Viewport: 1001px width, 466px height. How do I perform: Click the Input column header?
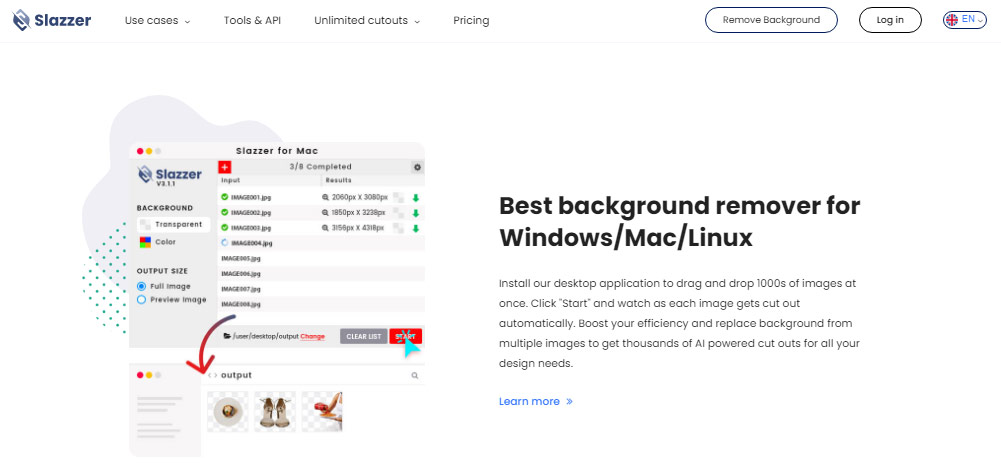click(230, 181)
